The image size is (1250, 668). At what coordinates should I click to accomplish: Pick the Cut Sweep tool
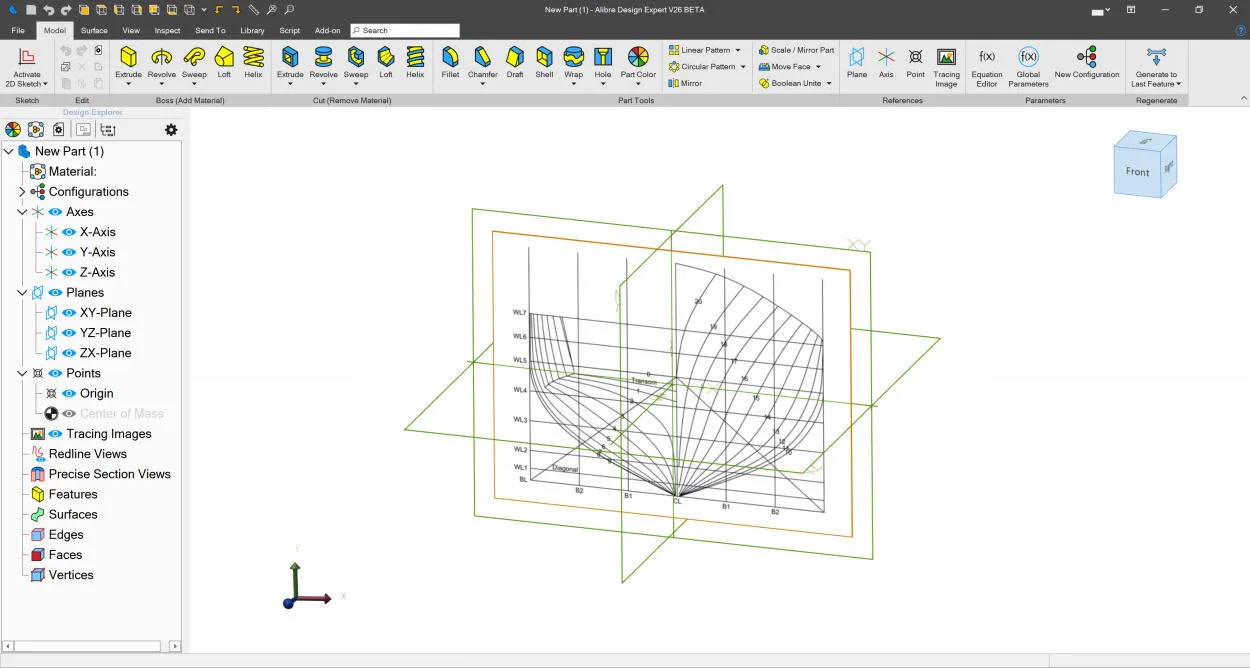[356, 62]
